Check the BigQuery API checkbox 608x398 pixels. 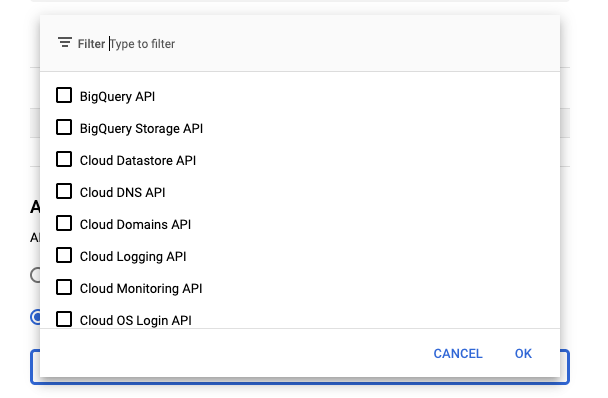[64, 95]
